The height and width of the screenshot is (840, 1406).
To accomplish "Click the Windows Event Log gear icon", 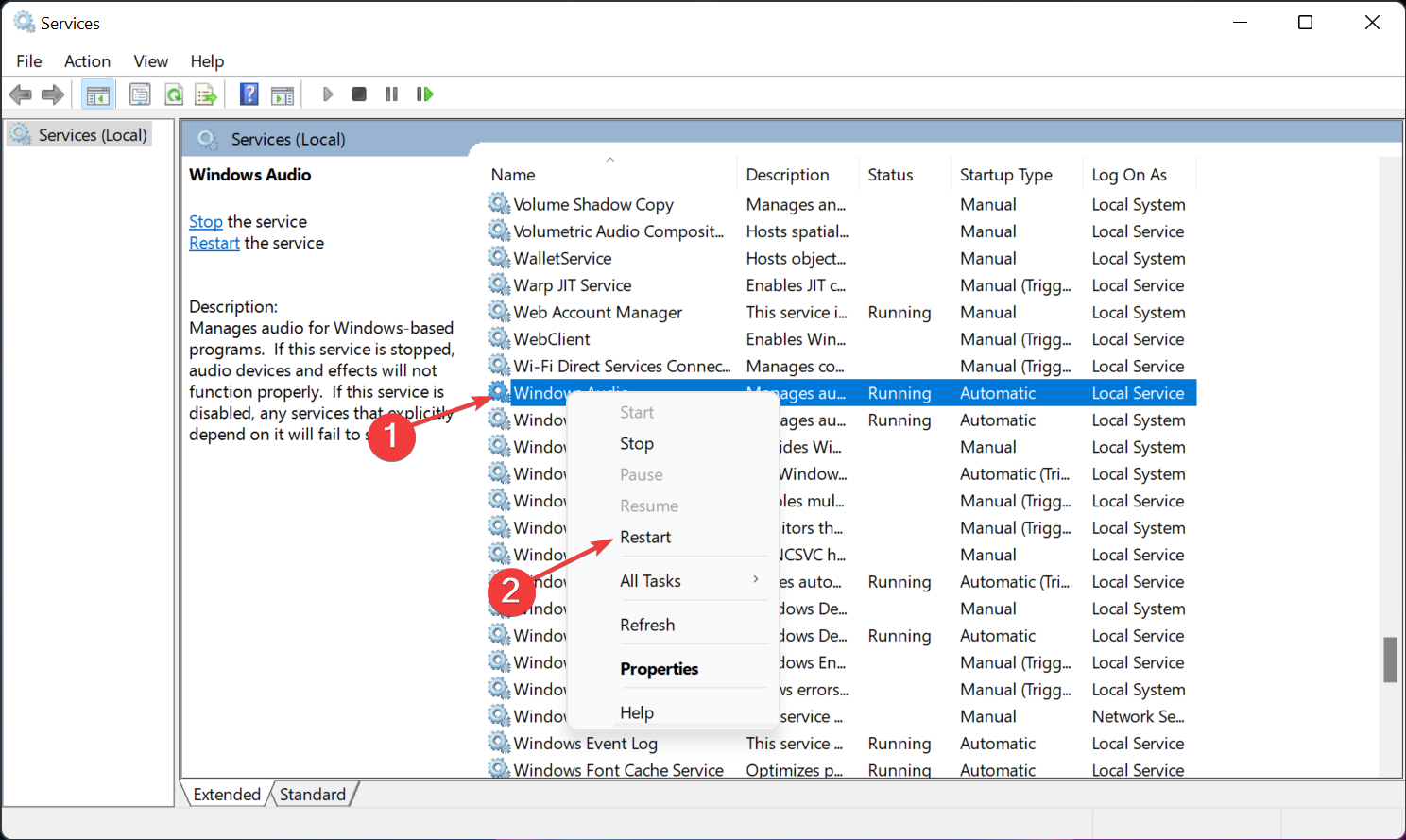I will [499, 743].
